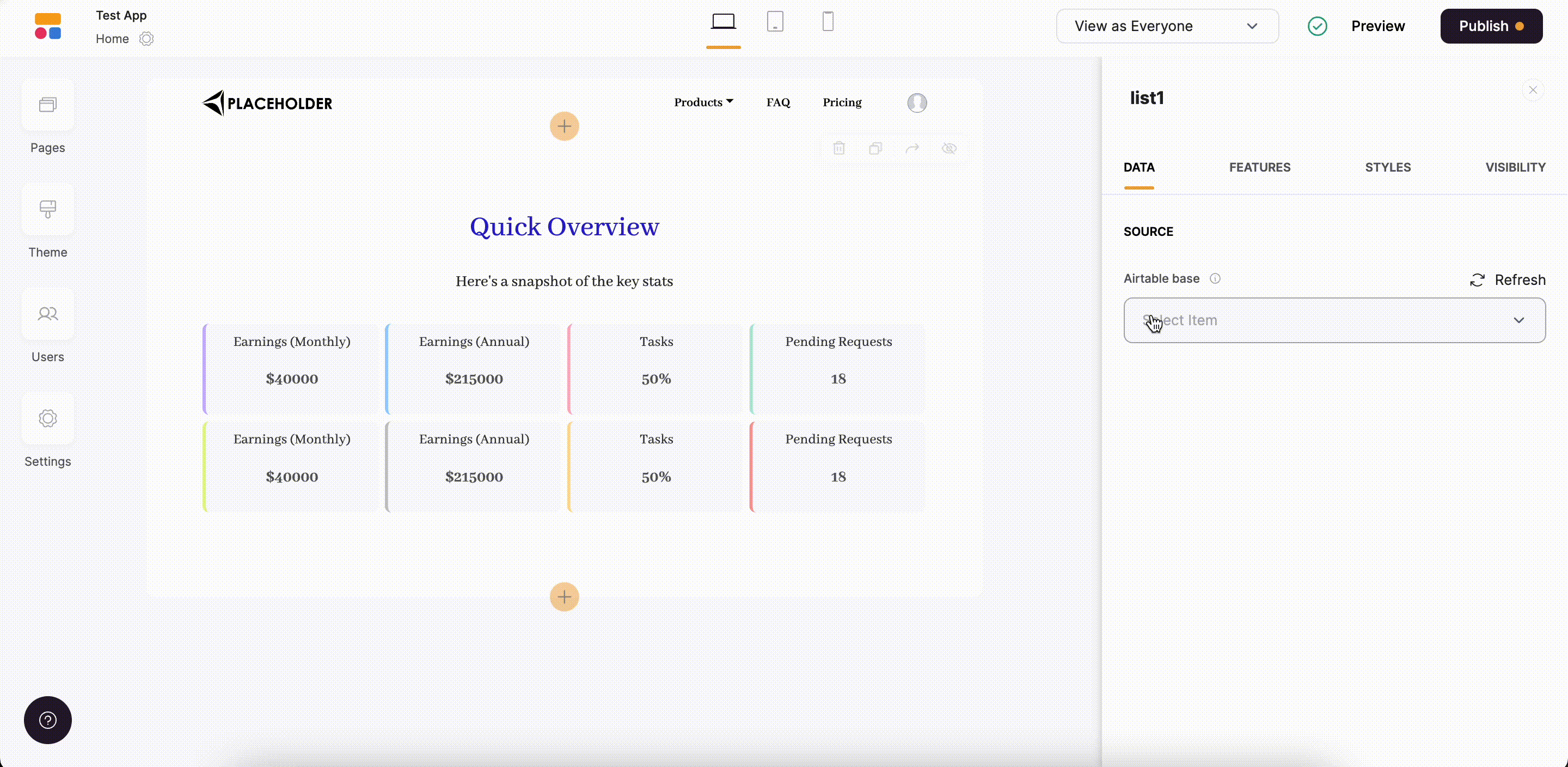Click the delete section trash icon

click(x=839, y=148)
